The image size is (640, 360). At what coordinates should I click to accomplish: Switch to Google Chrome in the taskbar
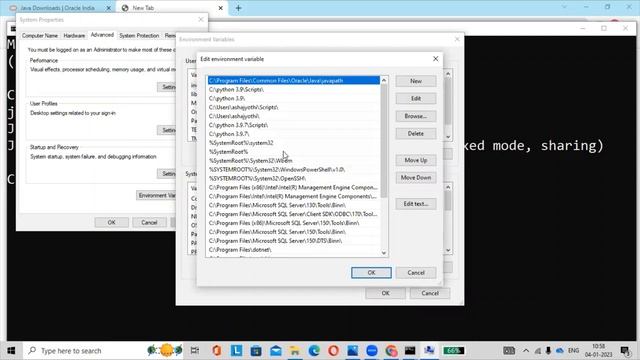point(391,351)
